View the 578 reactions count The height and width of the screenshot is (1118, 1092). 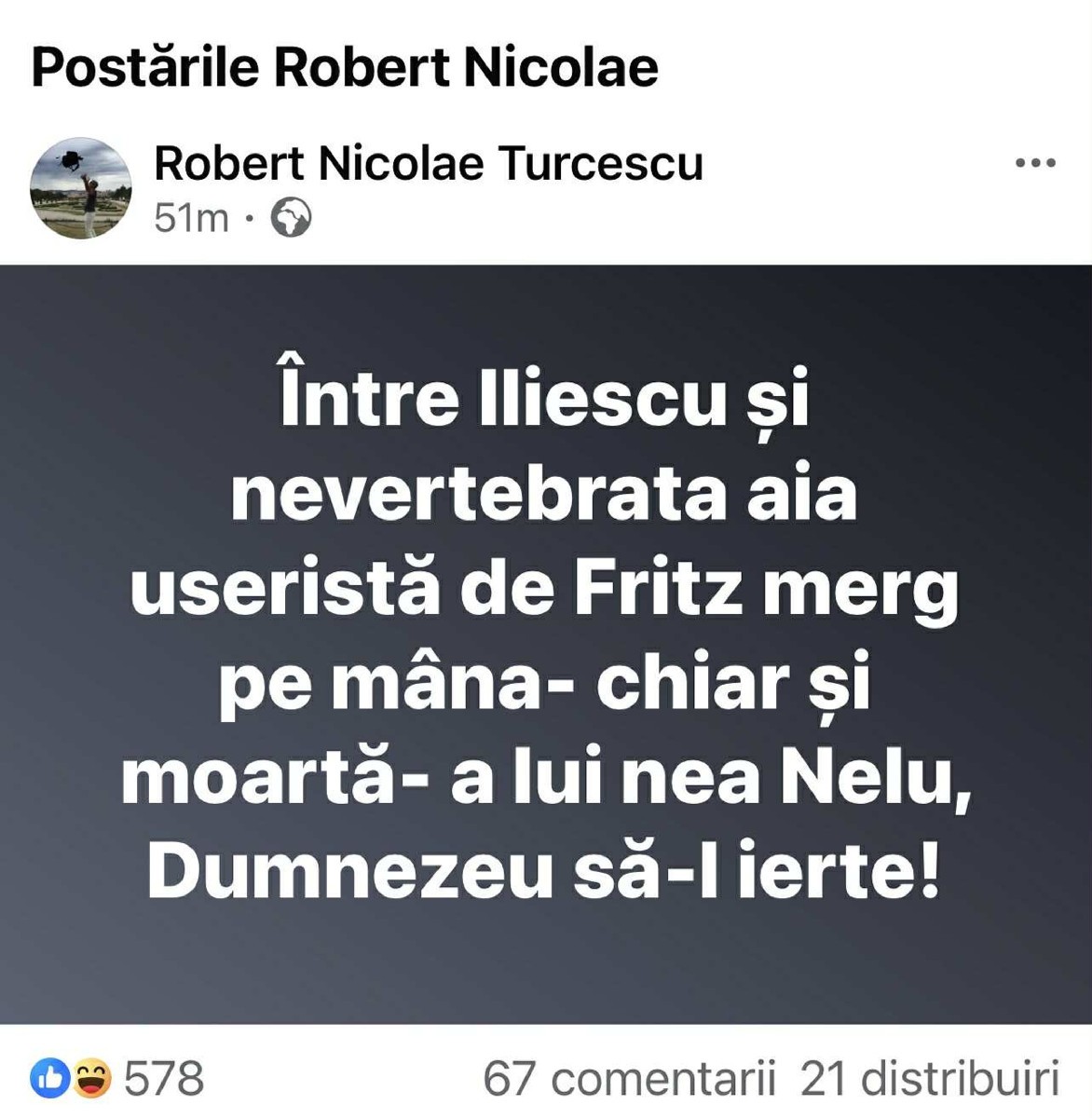164,1079
